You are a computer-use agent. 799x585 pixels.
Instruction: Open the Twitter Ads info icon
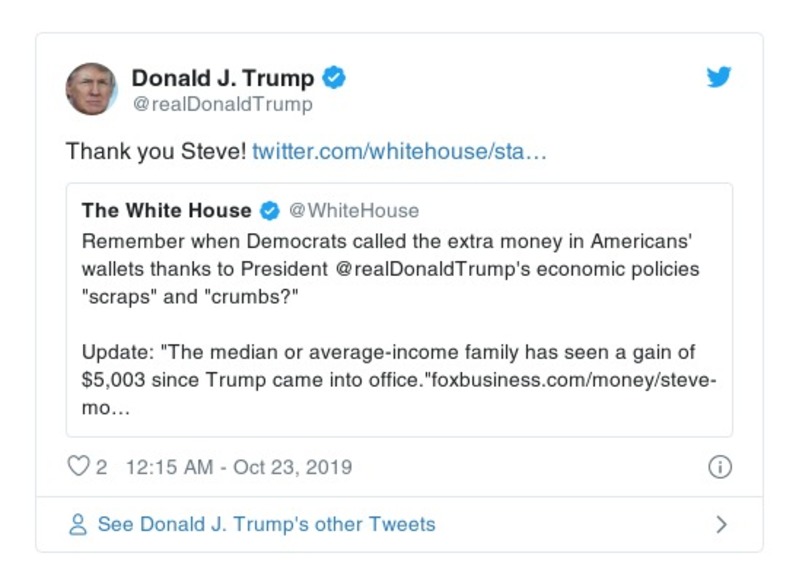719,467
